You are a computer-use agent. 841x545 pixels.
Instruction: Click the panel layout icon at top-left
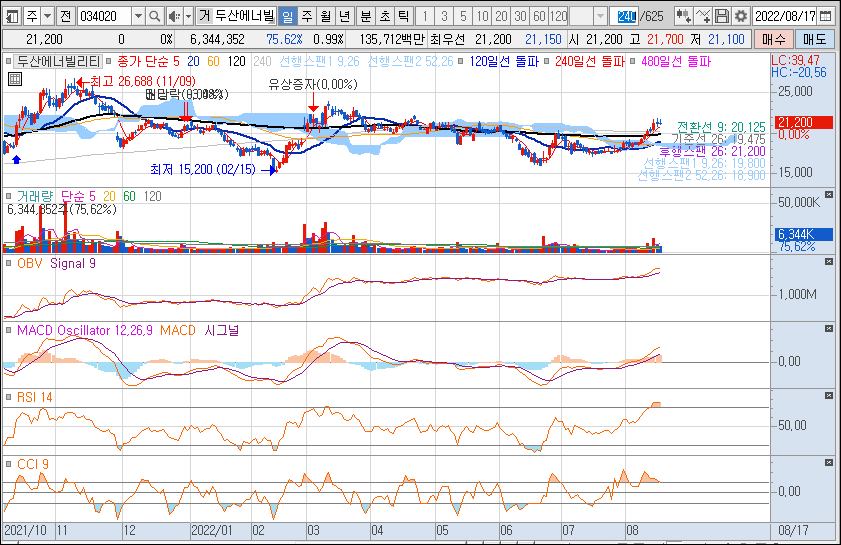[x=12, y=17]
